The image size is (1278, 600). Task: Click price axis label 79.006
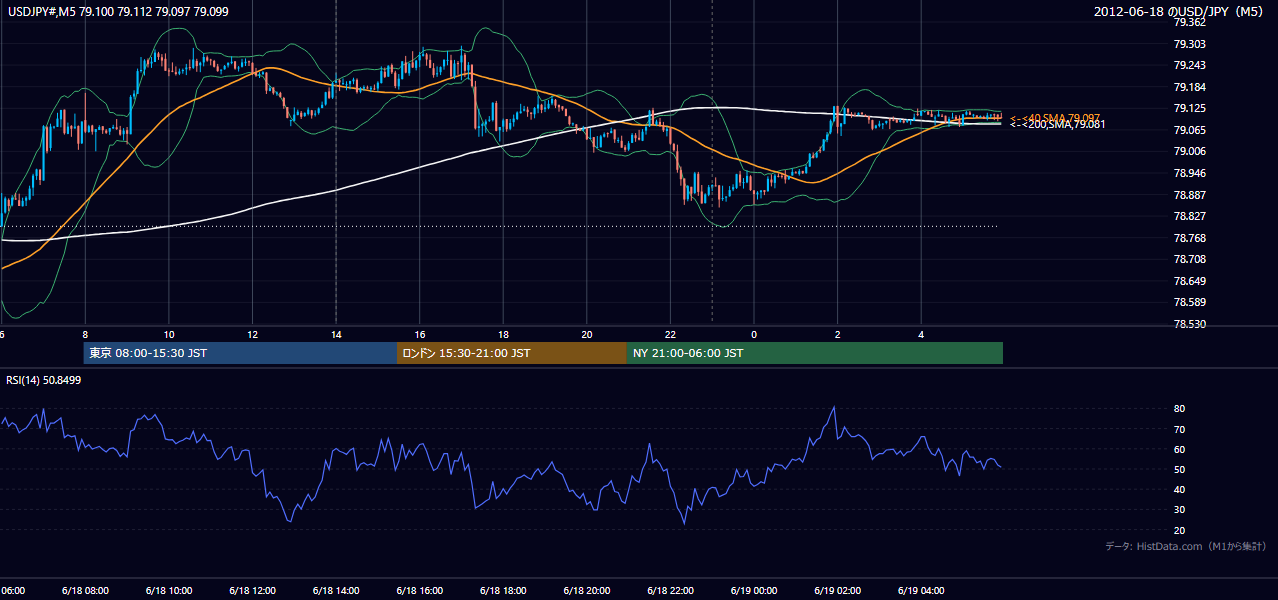point(1189,151)
